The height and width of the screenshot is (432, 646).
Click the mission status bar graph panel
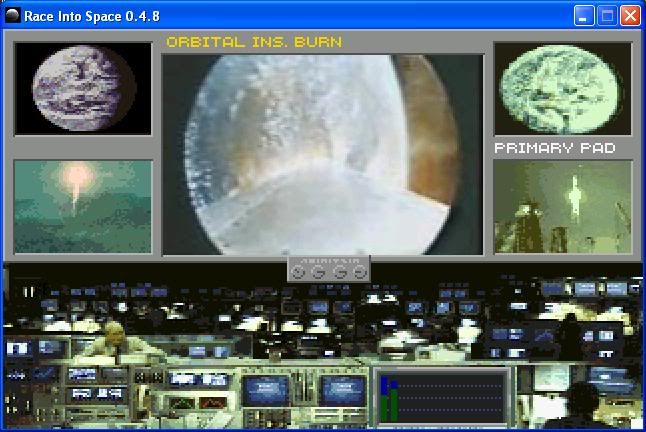[x=442, y=397]
